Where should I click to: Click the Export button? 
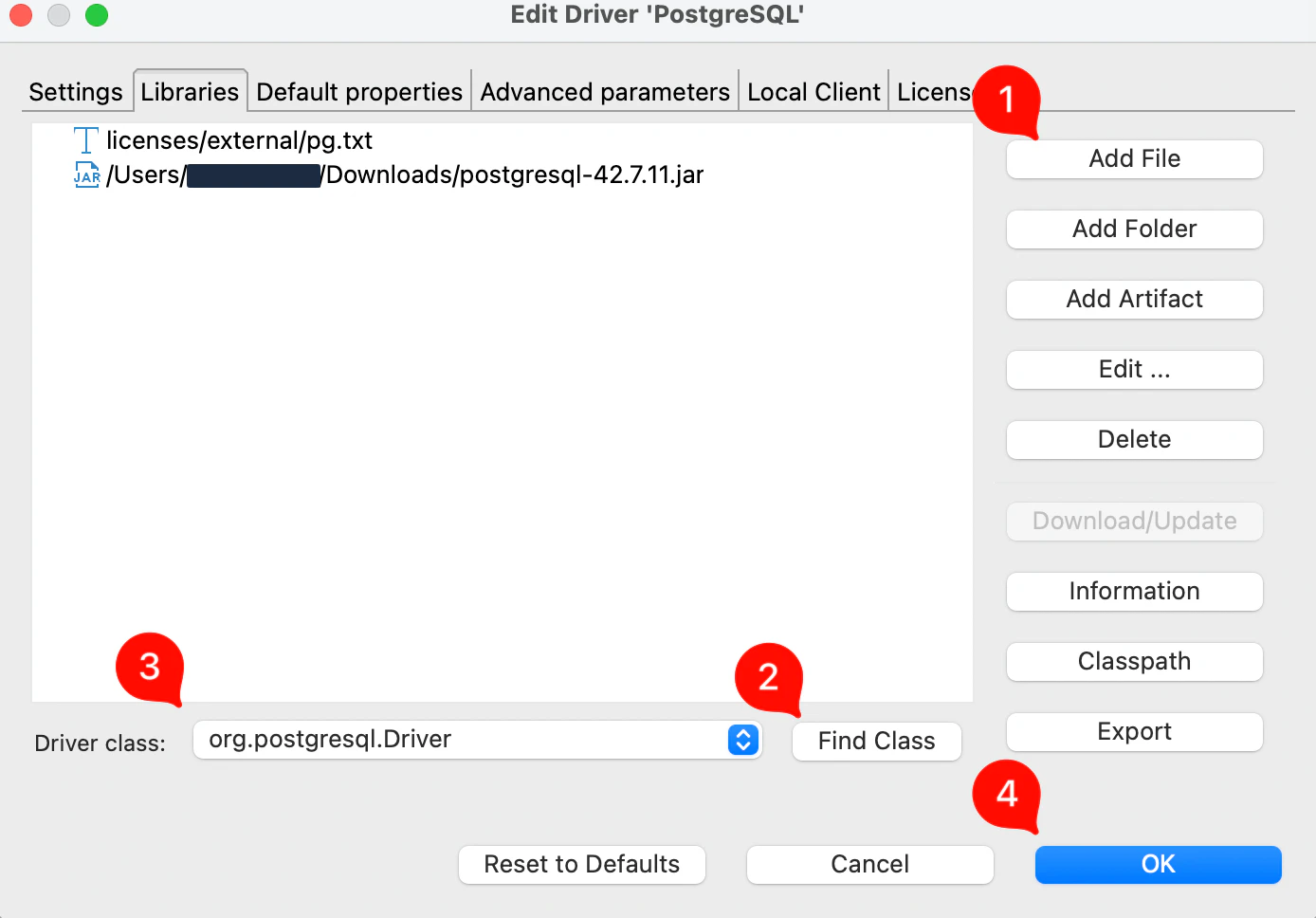coord(1135,732)
